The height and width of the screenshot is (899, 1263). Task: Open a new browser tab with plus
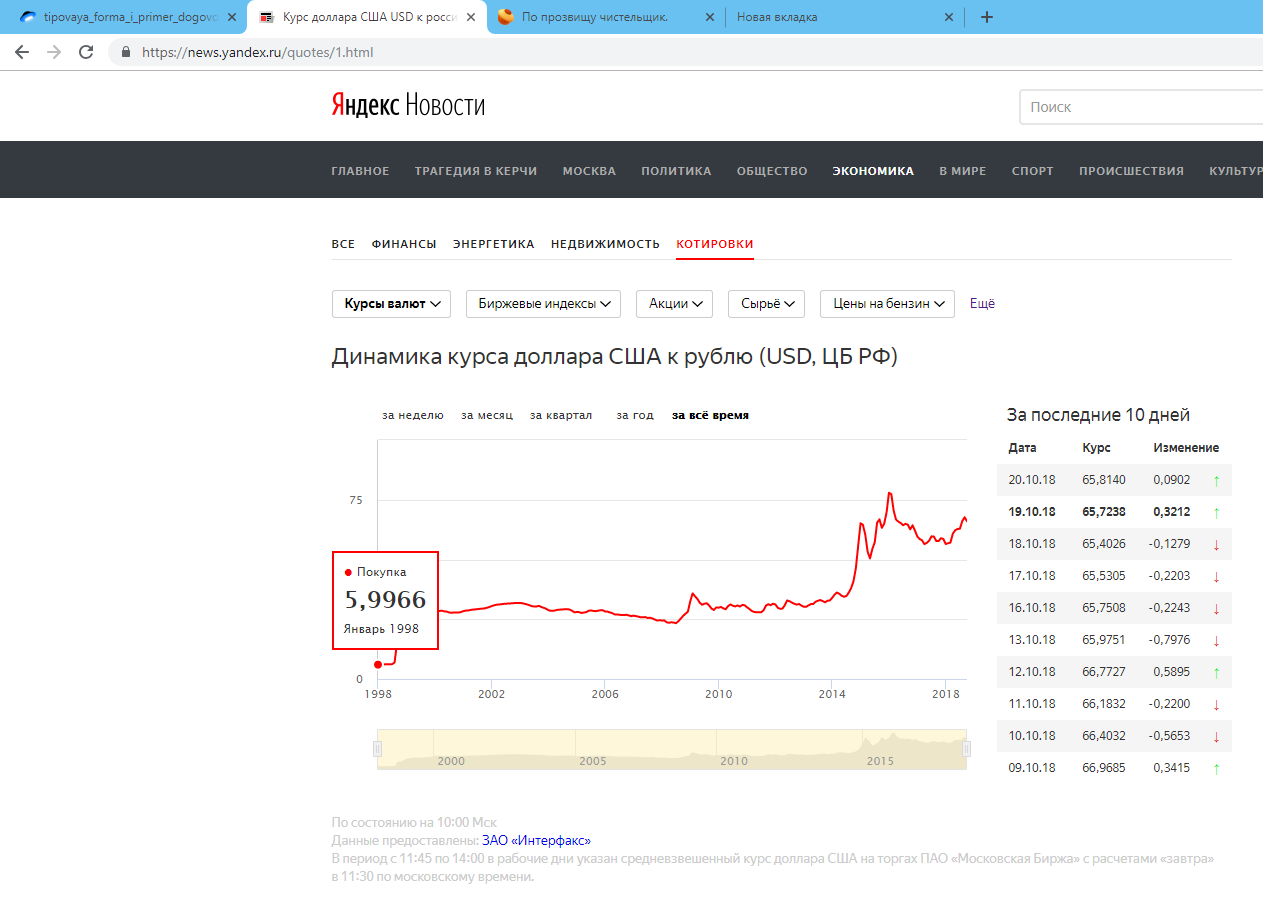click(986, 17)
